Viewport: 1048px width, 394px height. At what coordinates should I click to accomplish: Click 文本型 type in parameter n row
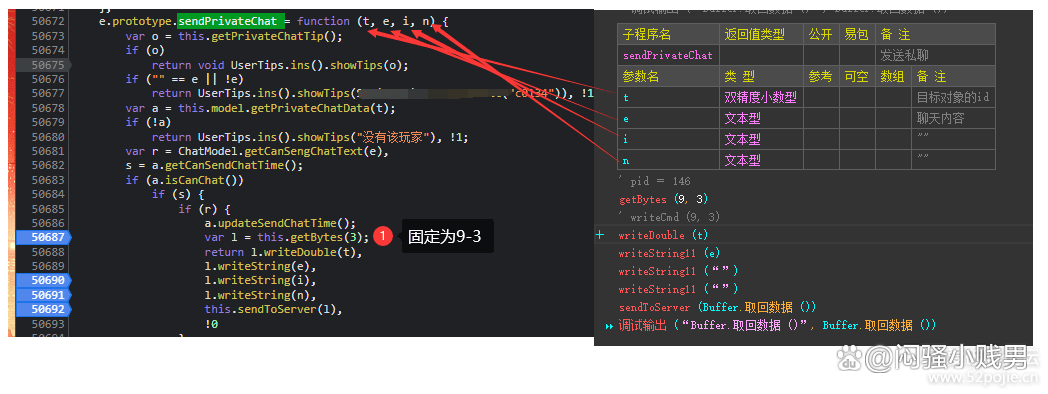tap(761, 161)
